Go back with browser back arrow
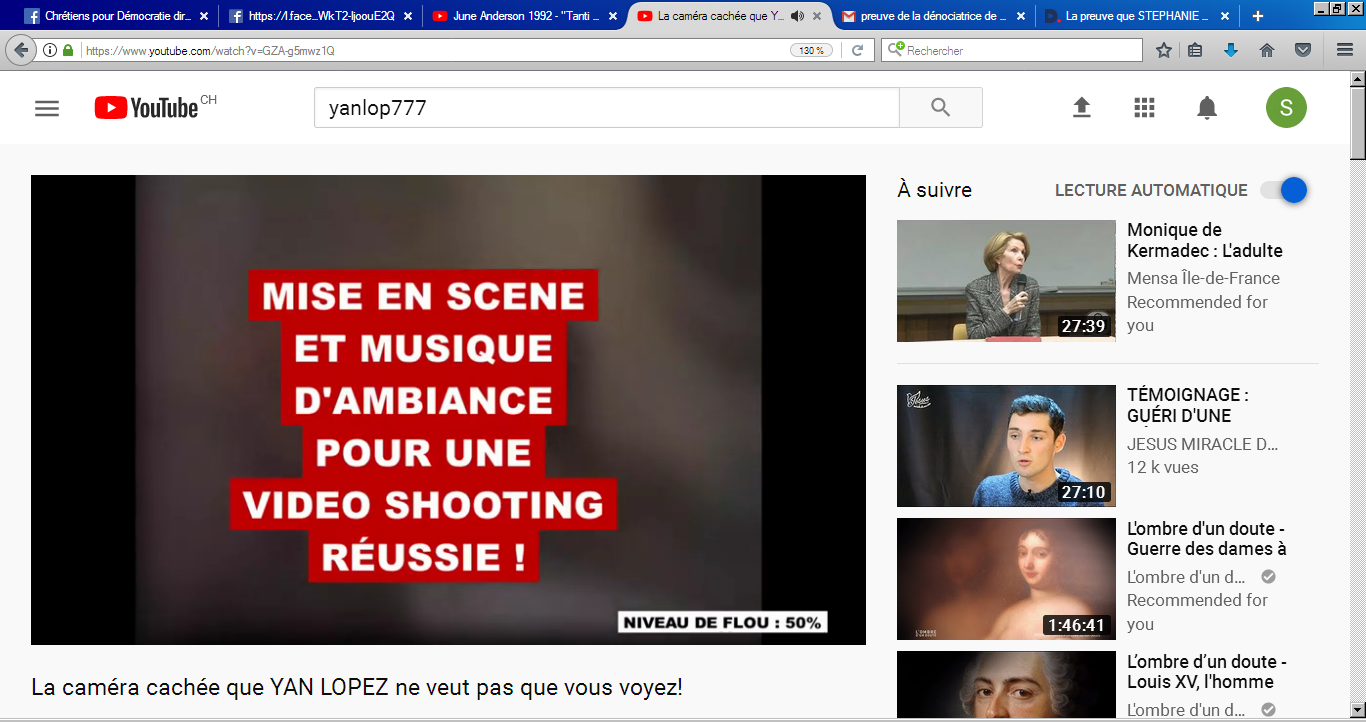Viewport: 1366px width, 722px height. click(20, 50)
